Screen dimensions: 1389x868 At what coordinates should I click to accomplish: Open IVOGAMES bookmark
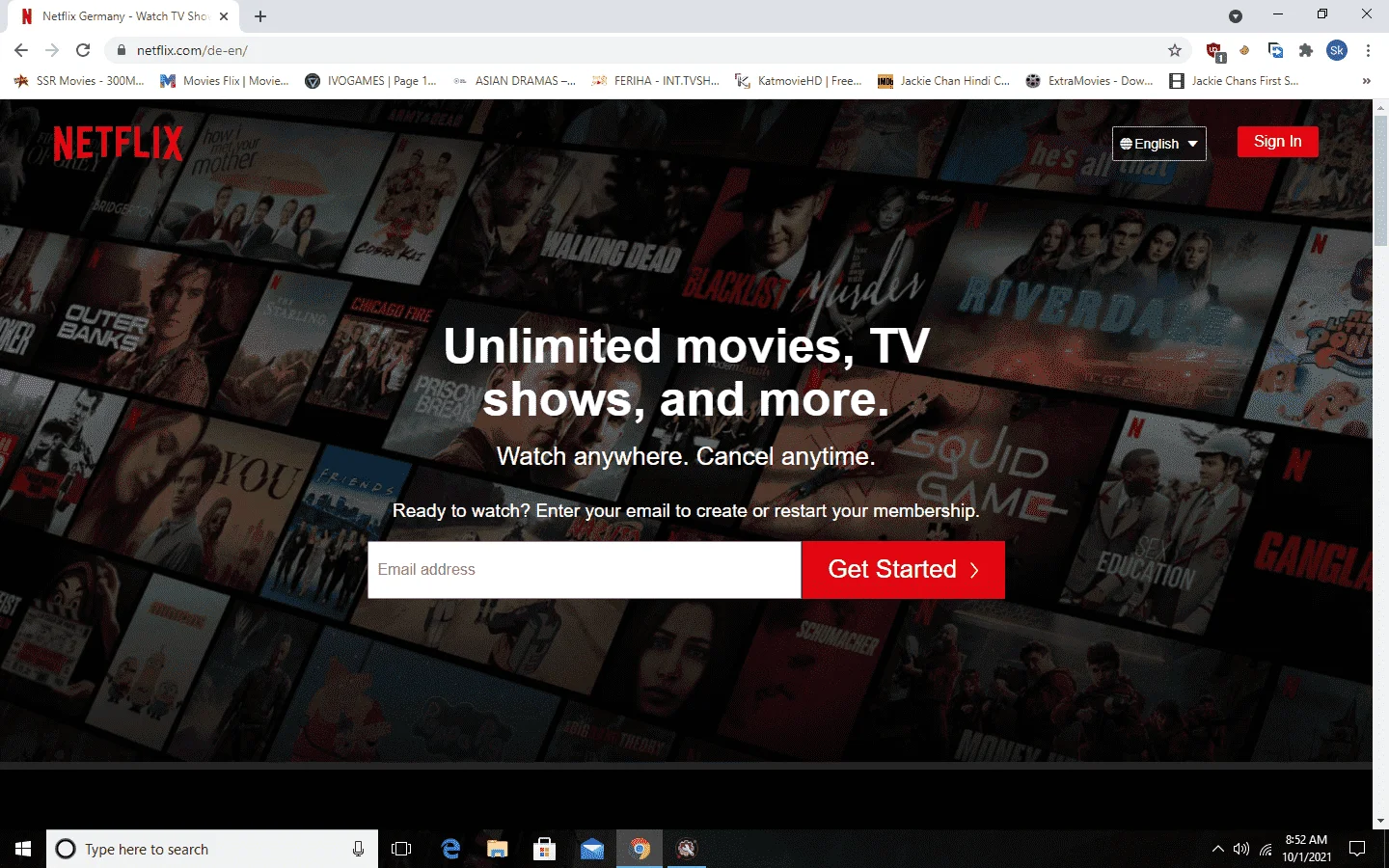pyautogui.click(x=370, y=81)
